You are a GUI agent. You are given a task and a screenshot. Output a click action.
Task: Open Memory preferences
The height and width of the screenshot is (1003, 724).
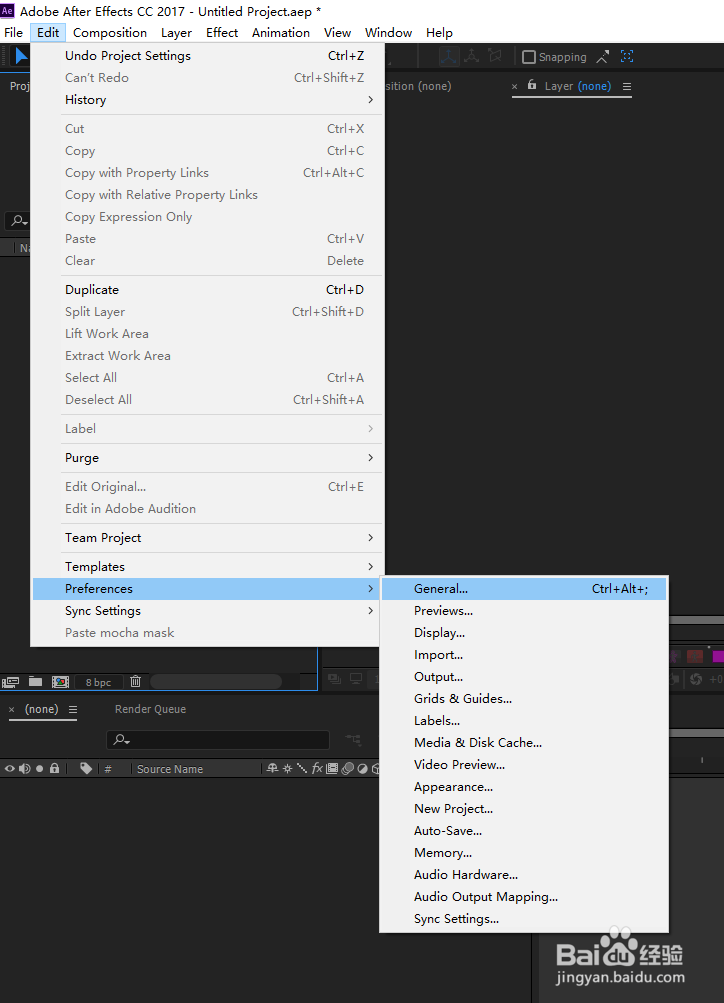point(524,853)
